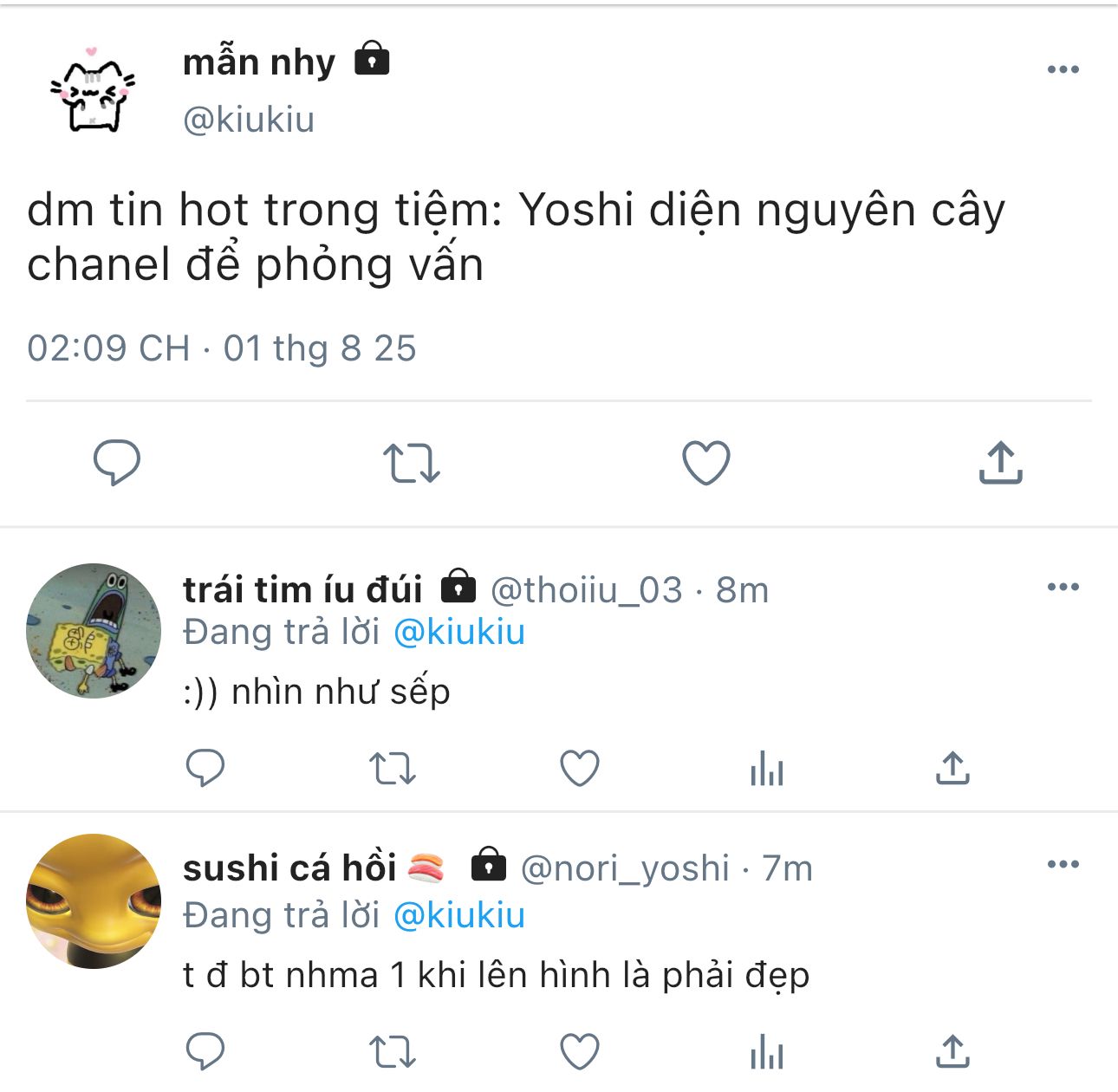The height and width of the screenshot is (1092, 1118).
Task: Reply to sushi cá hồi's comment
Action: (x=205, y=1051)
